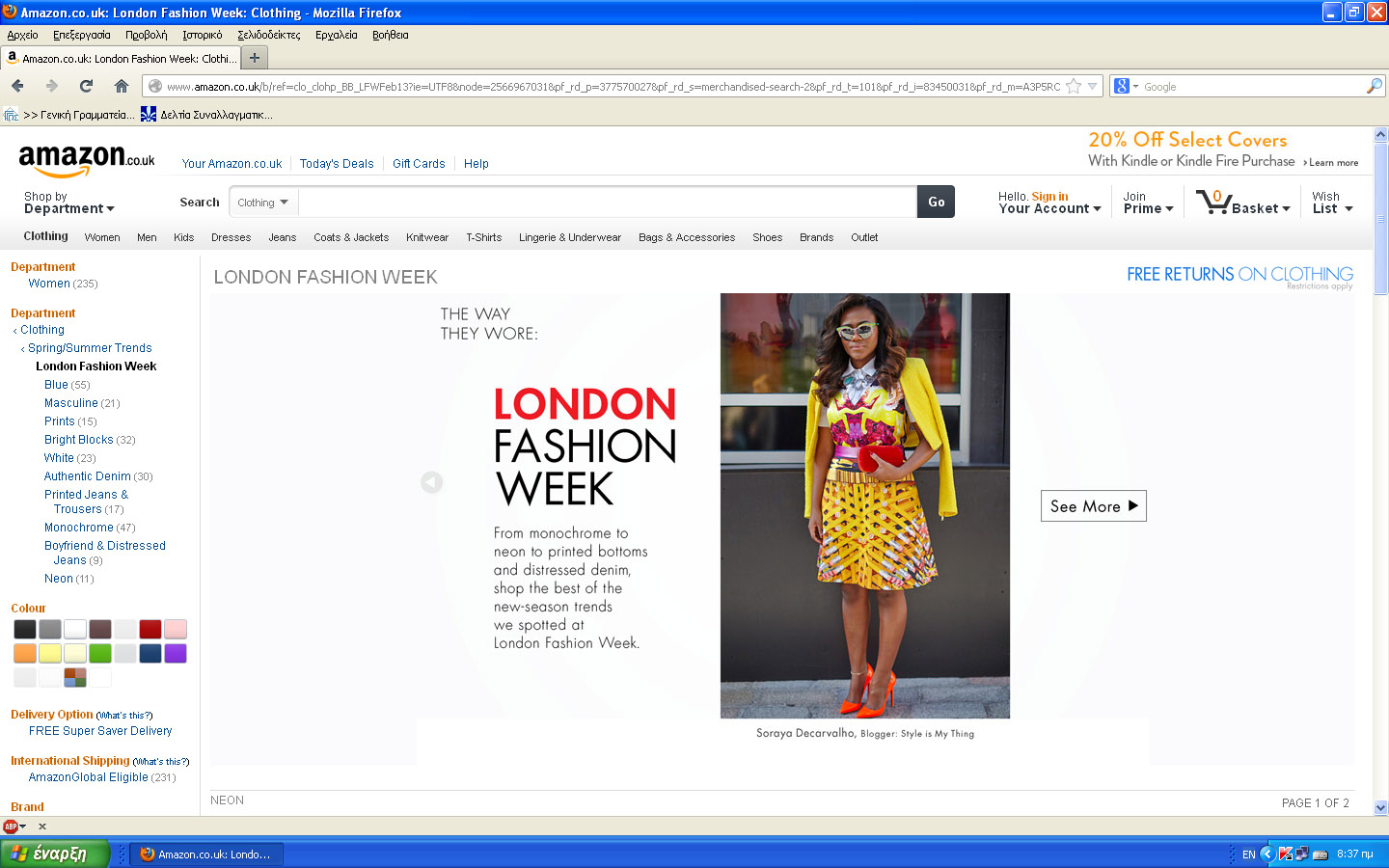Reload the page with the refresh icon
This screenshot has width=1389, height=868.
(x=86, y=86)
